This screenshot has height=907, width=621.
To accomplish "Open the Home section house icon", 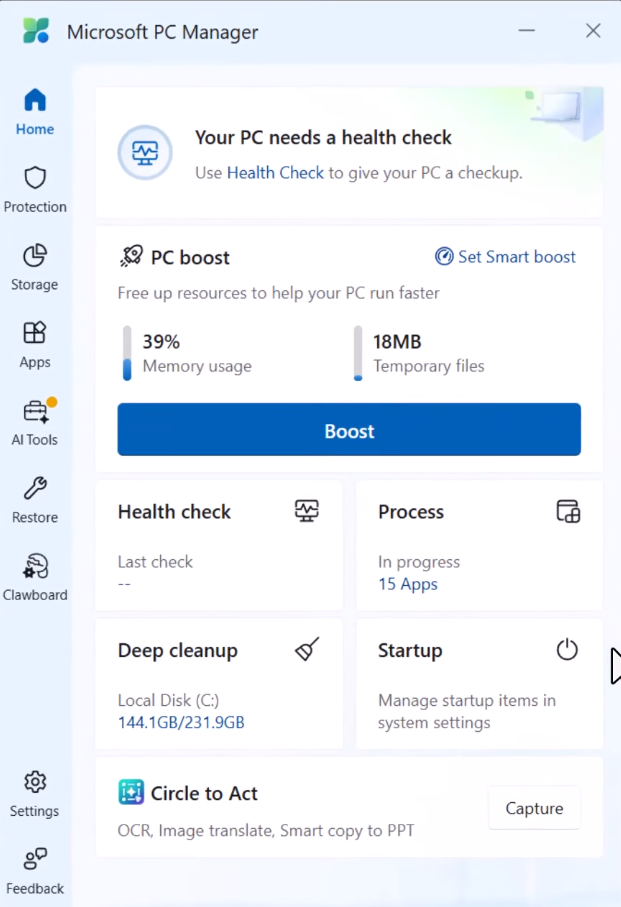I will tap(35, 99).
